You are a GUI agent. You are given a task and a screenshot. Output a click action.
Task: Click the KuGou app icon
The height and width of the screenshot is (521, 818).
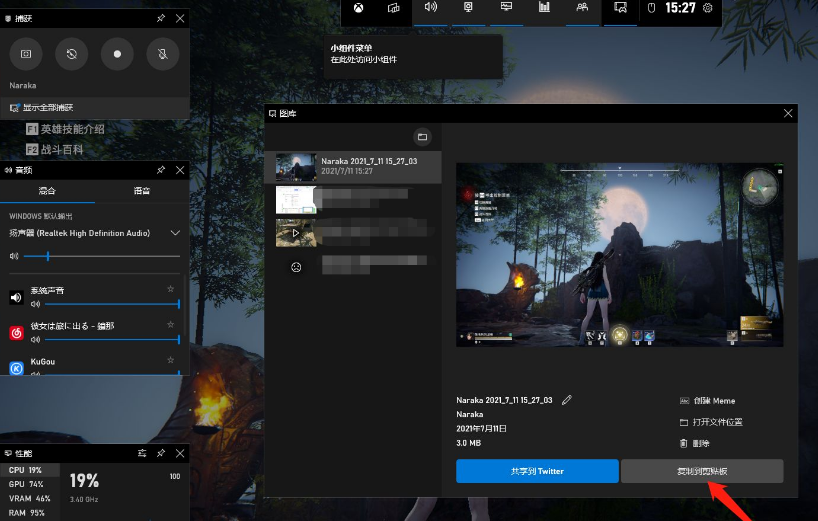pos(17,368)
